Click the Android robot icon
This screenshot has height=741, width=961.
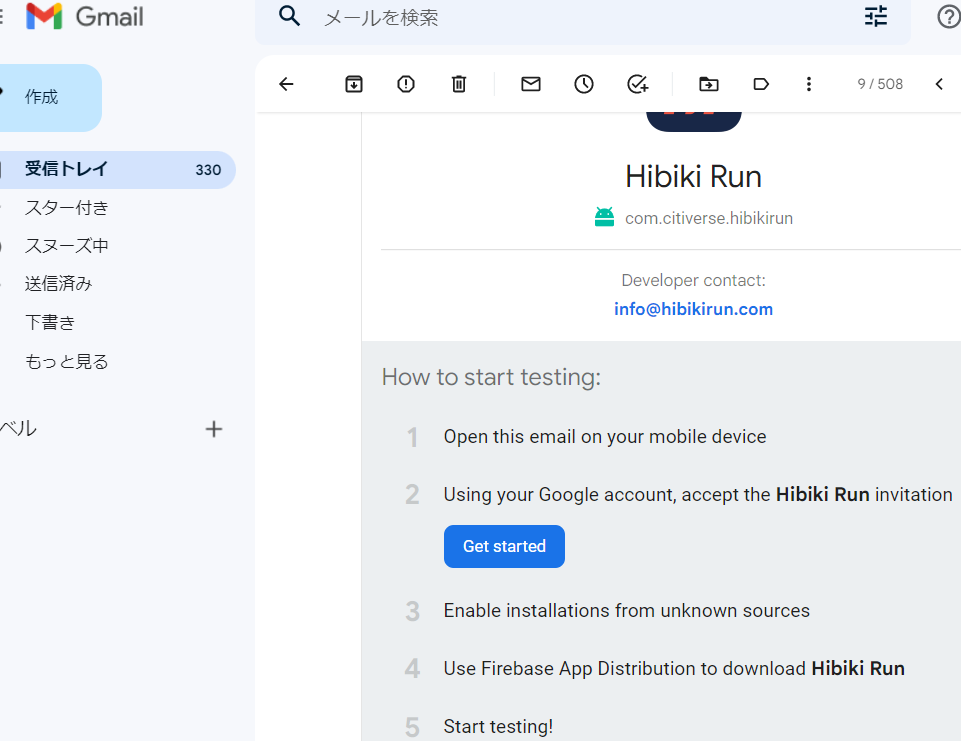pos(604,217)
